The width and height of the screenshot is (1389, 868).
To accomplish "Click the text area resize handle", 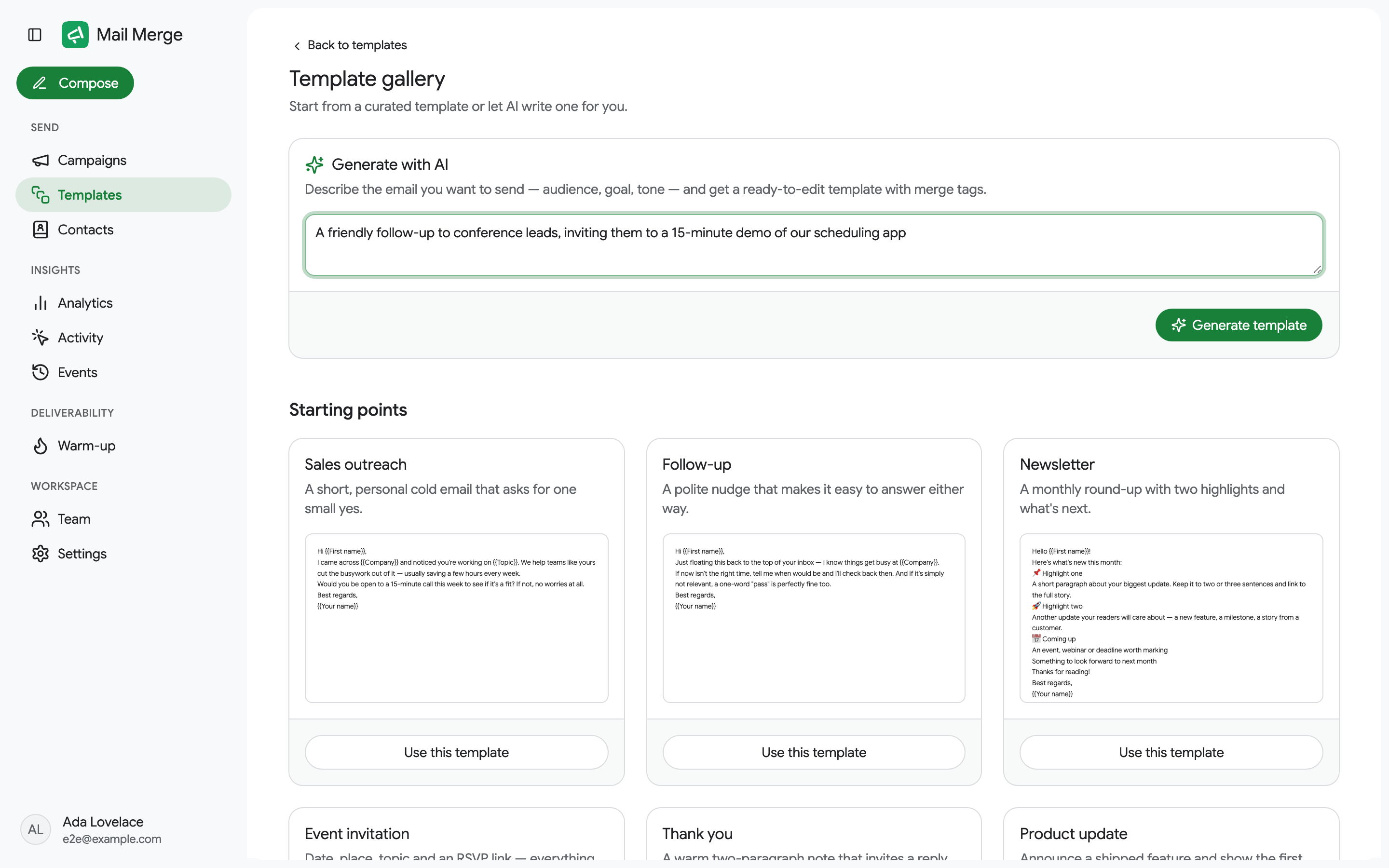I will [1317, 270].
